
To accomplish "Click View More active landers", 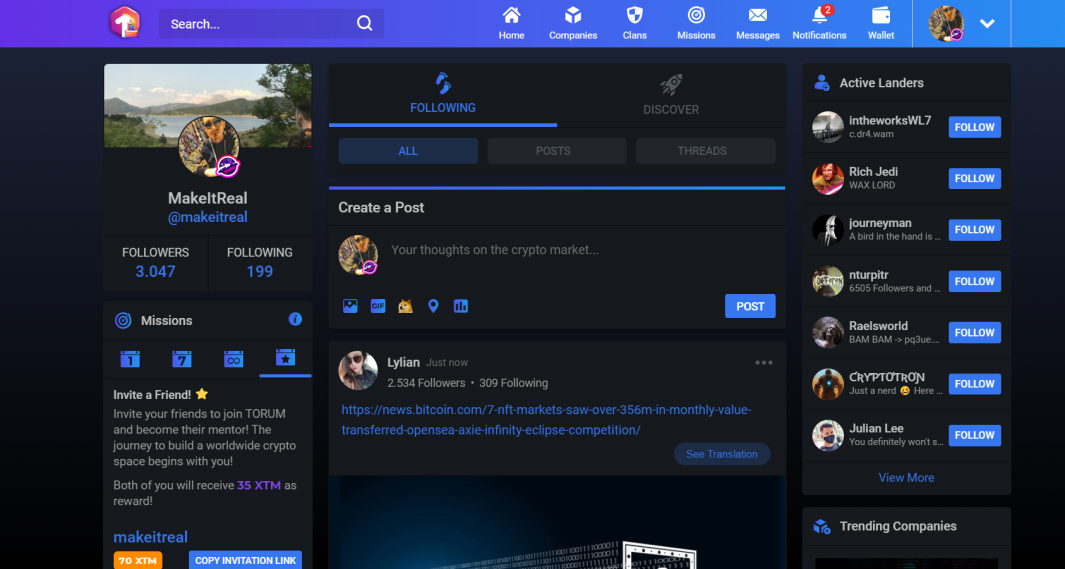I will coord(906,477).
